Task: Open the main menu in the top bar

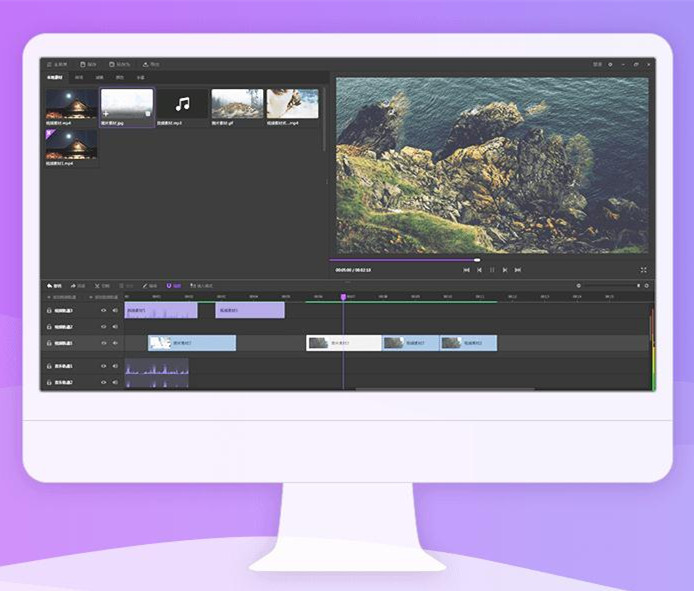Action: 57,65
